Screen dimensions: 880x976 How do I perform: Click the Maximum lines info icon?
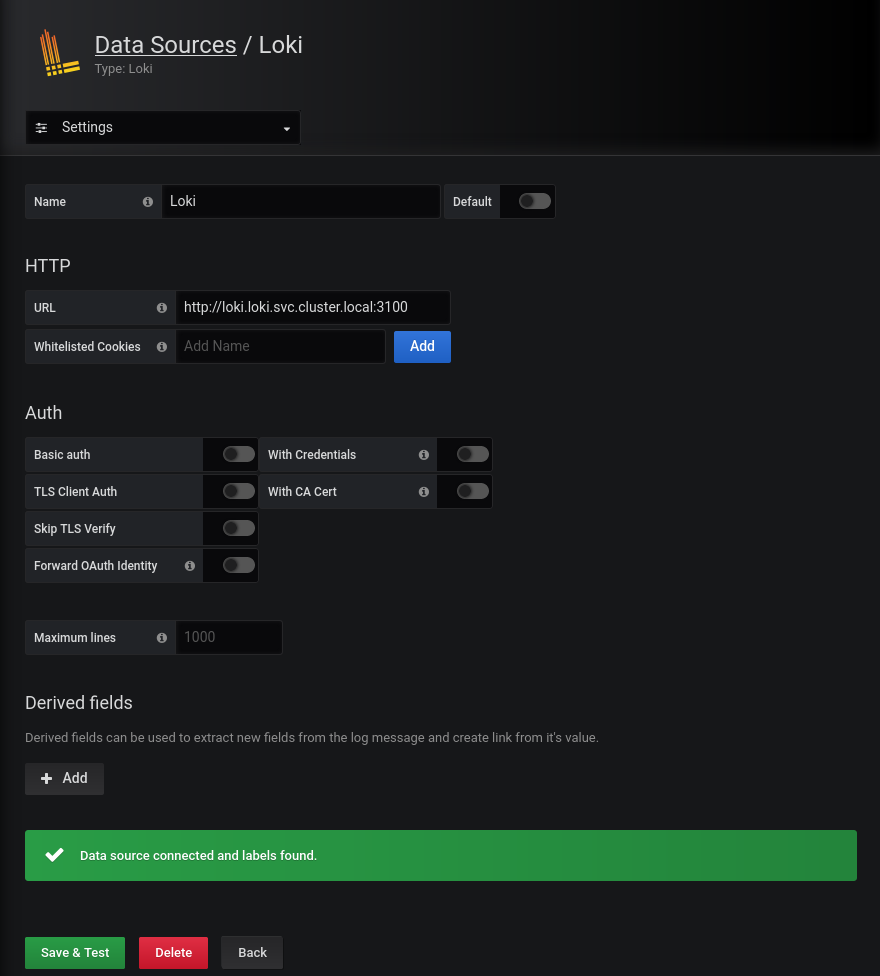pos(162,638)
